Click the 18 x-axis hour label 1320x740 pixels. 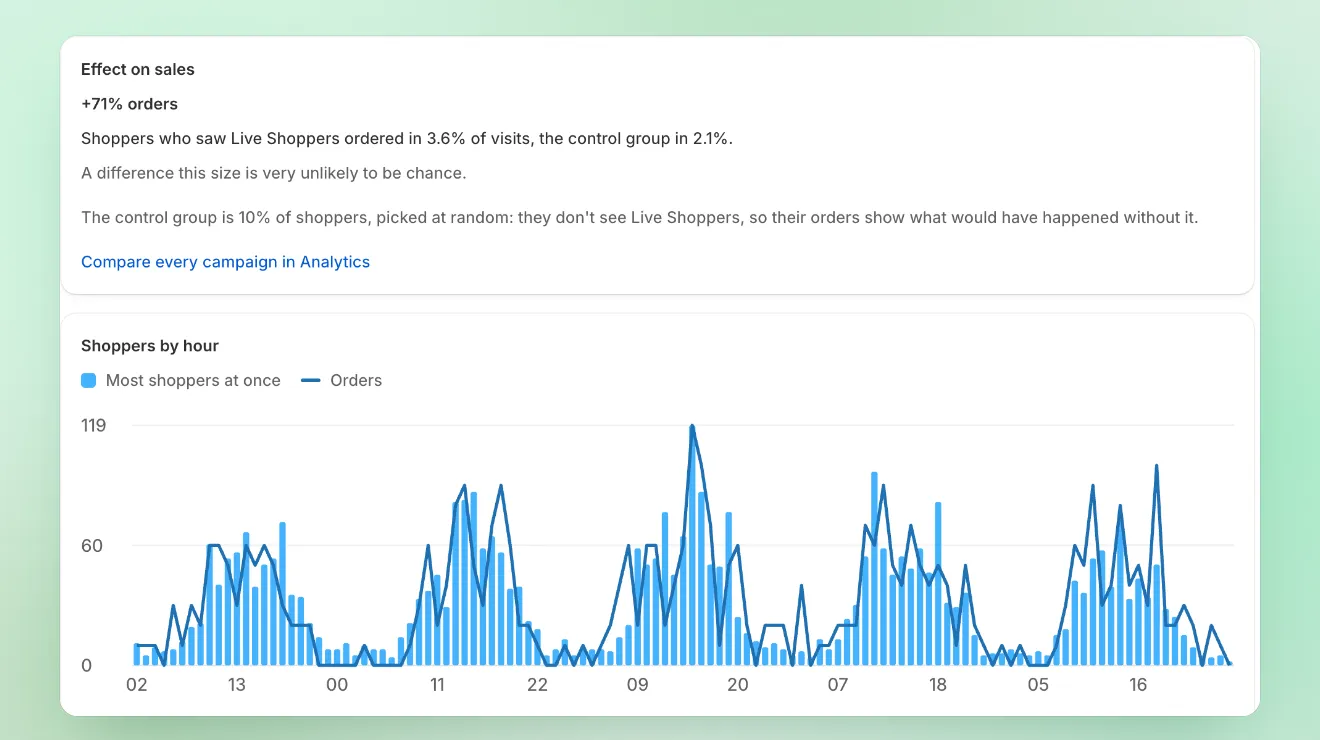pyautogui.click(x=937, y=685)
